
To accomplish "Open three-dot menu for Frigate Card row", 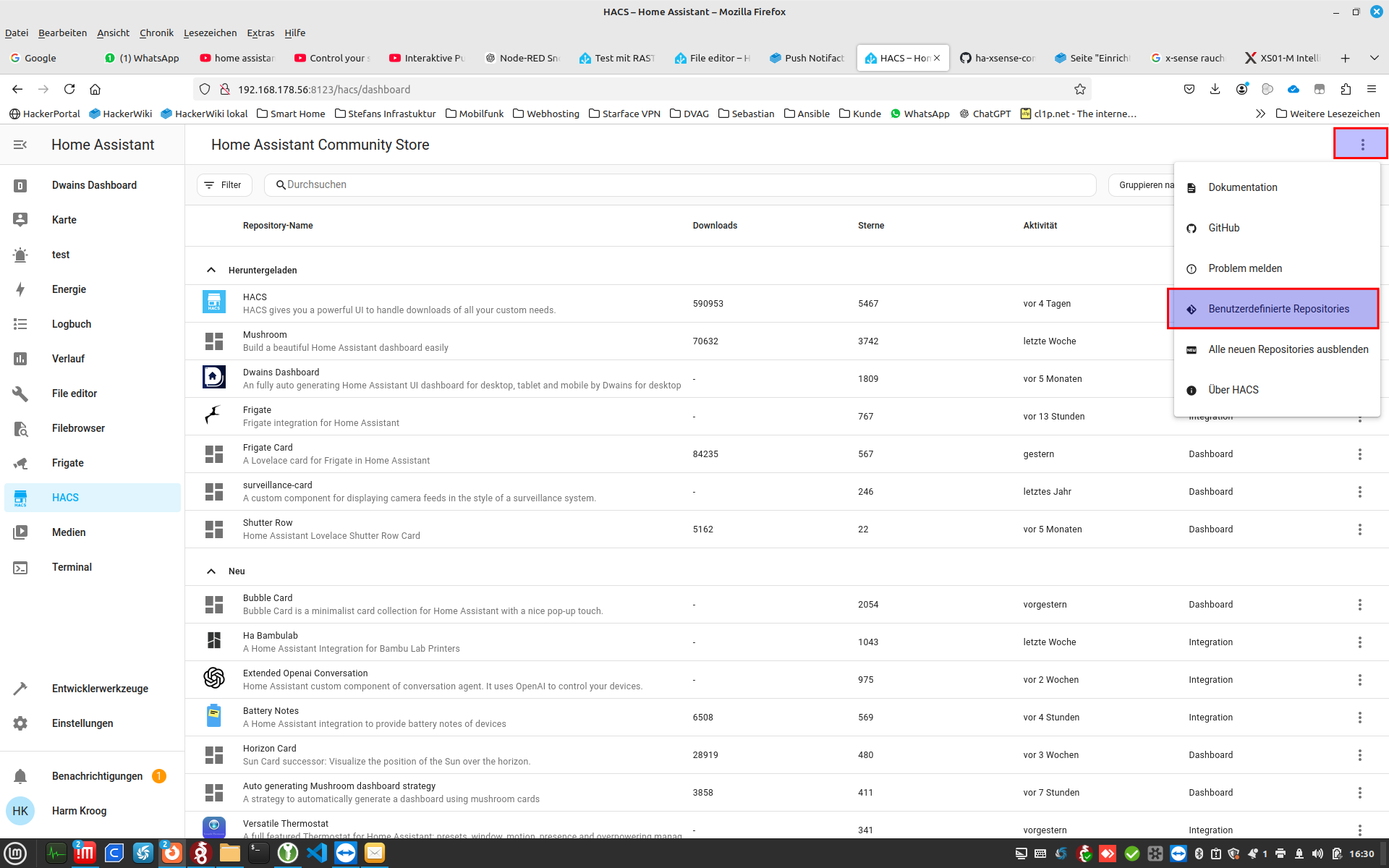I will 1359,454.
